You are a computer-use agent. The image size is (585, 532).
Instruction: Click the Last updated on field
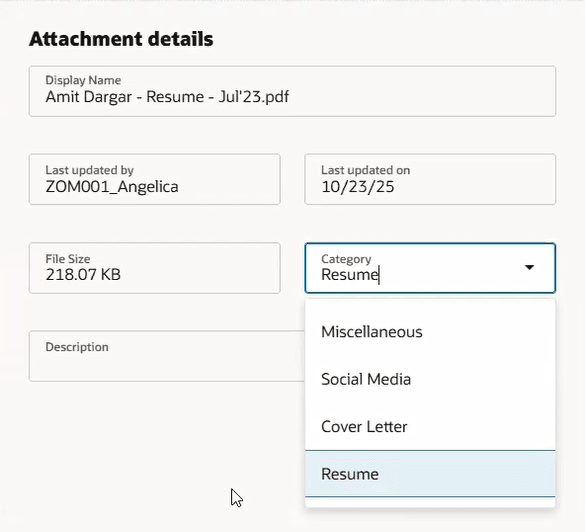pyautogui.click(x=430, y=179)
